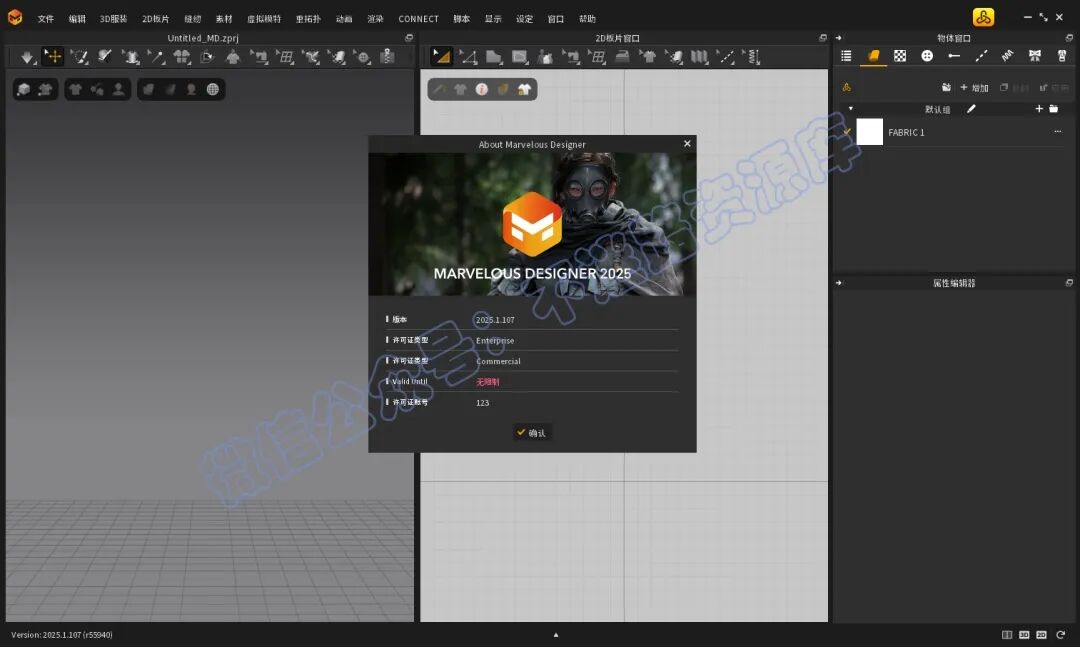Click the reset layout icon in status bar
The image size is (1080, 647).
point(1061,635)
